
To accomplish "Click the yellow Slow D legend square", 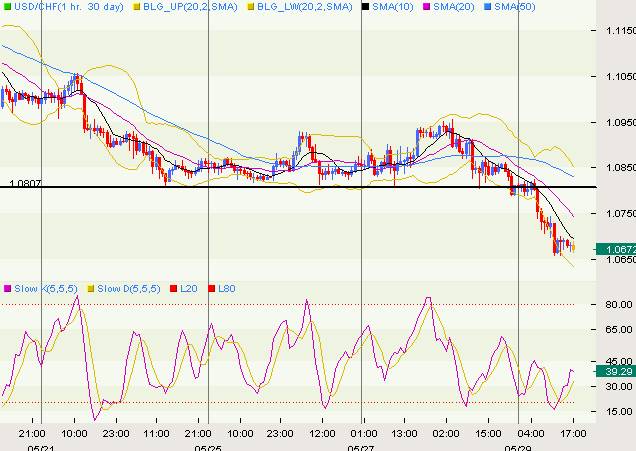I will tap(91, 289).
